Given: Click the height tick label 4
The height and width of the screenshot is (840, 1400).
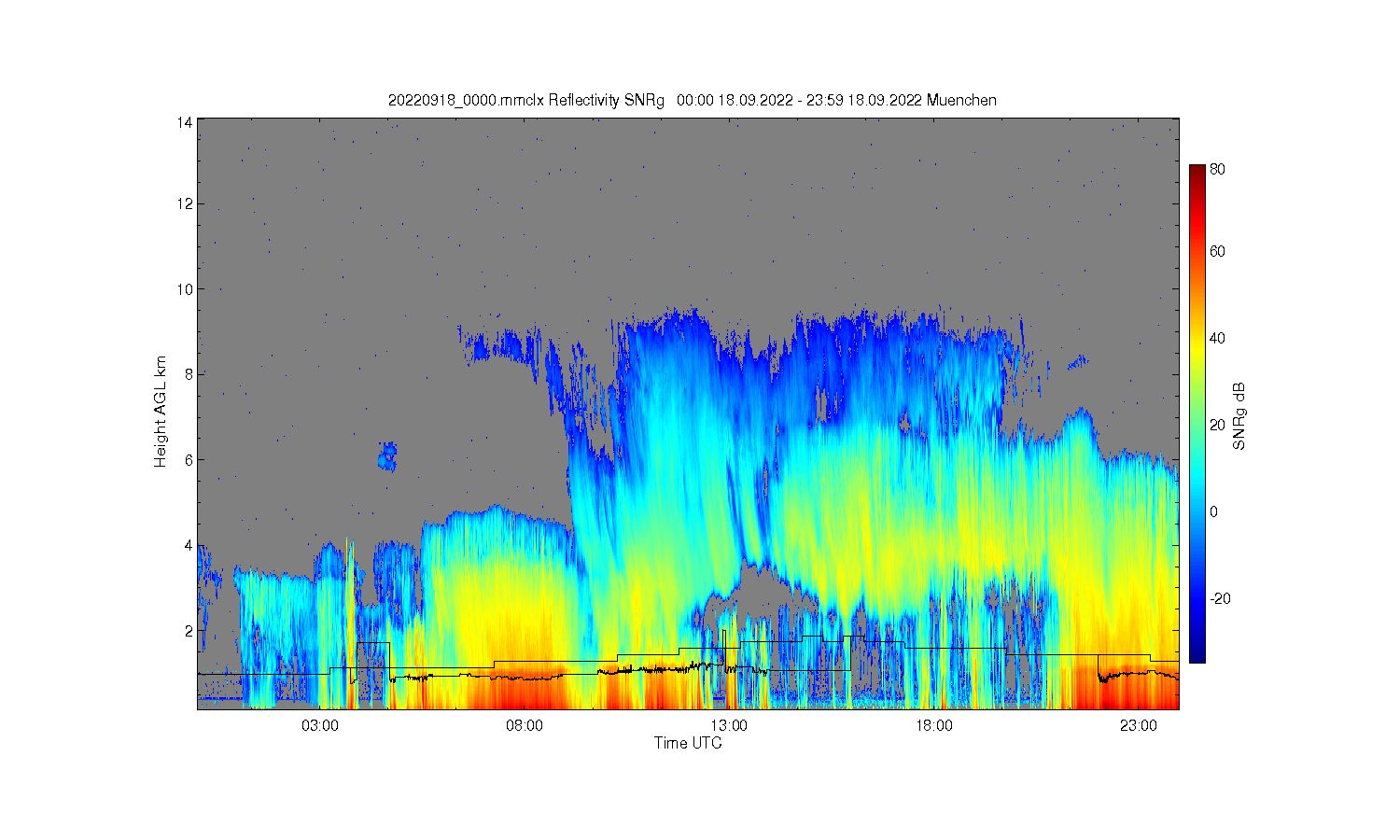Looking at the screenshot, I should coord(189,545).
